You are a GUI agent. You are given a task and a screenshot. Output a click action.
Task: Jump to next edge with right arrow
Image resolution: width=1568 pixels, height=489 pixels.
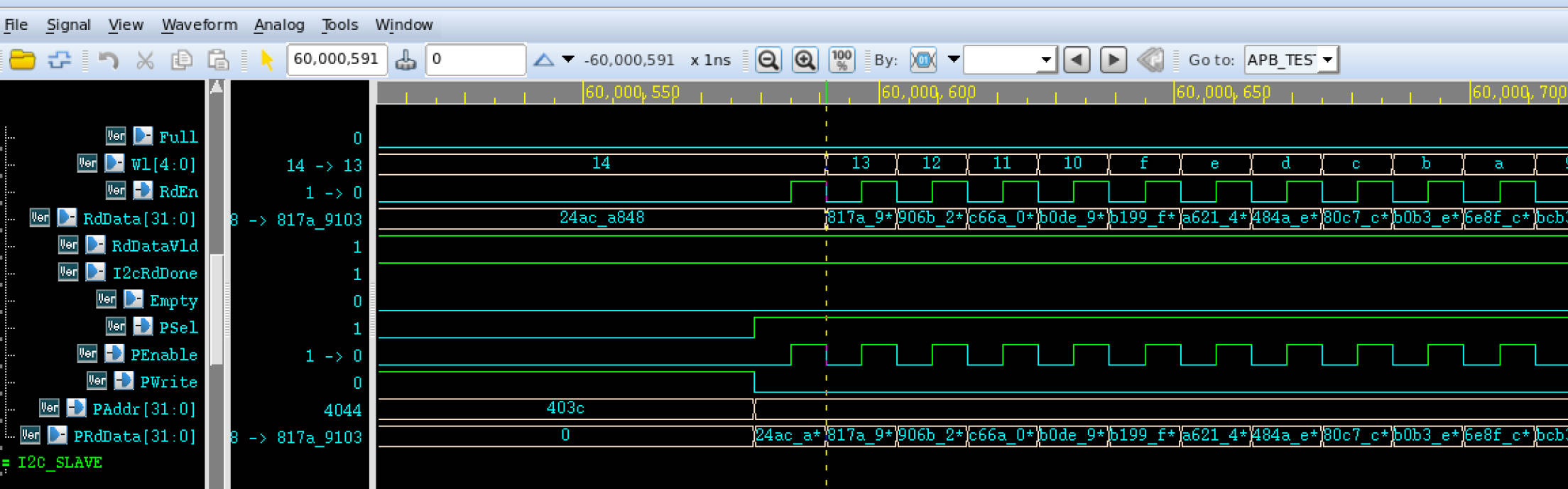pyautogui.click(x=1113, y=60)
